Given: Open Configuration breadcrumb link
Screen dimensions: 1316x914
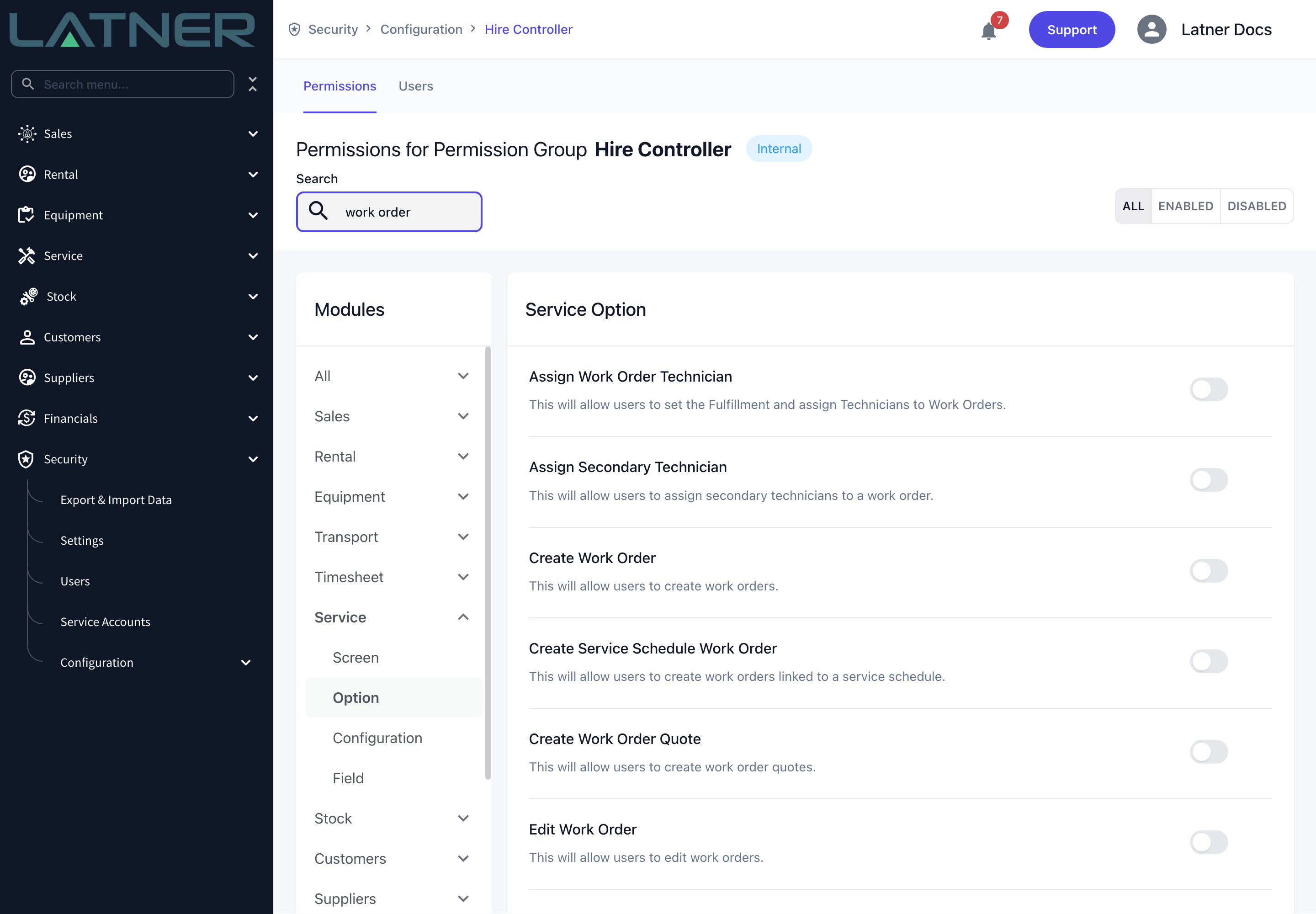Looking at the screenshot, I should 421,29.
